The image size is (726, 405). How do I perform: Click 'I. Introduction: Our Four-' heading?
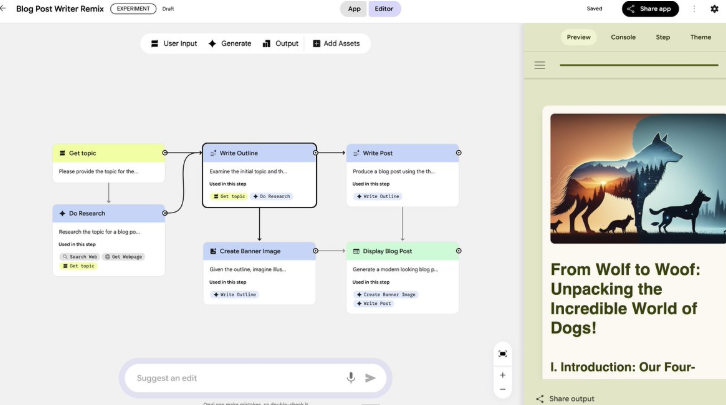pos(623,367)
